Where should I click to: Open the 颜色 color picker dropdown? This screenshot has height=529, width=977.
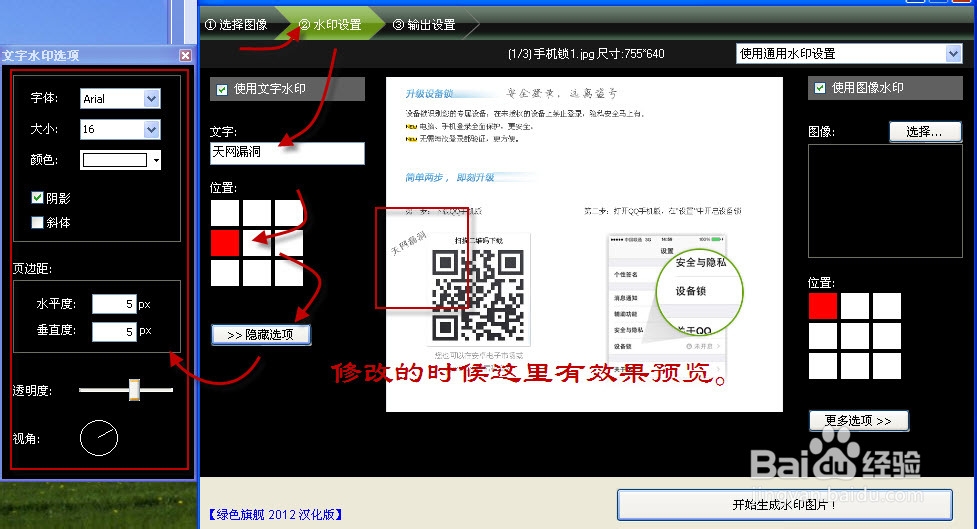pyautogui.click(x=156, y=160)
